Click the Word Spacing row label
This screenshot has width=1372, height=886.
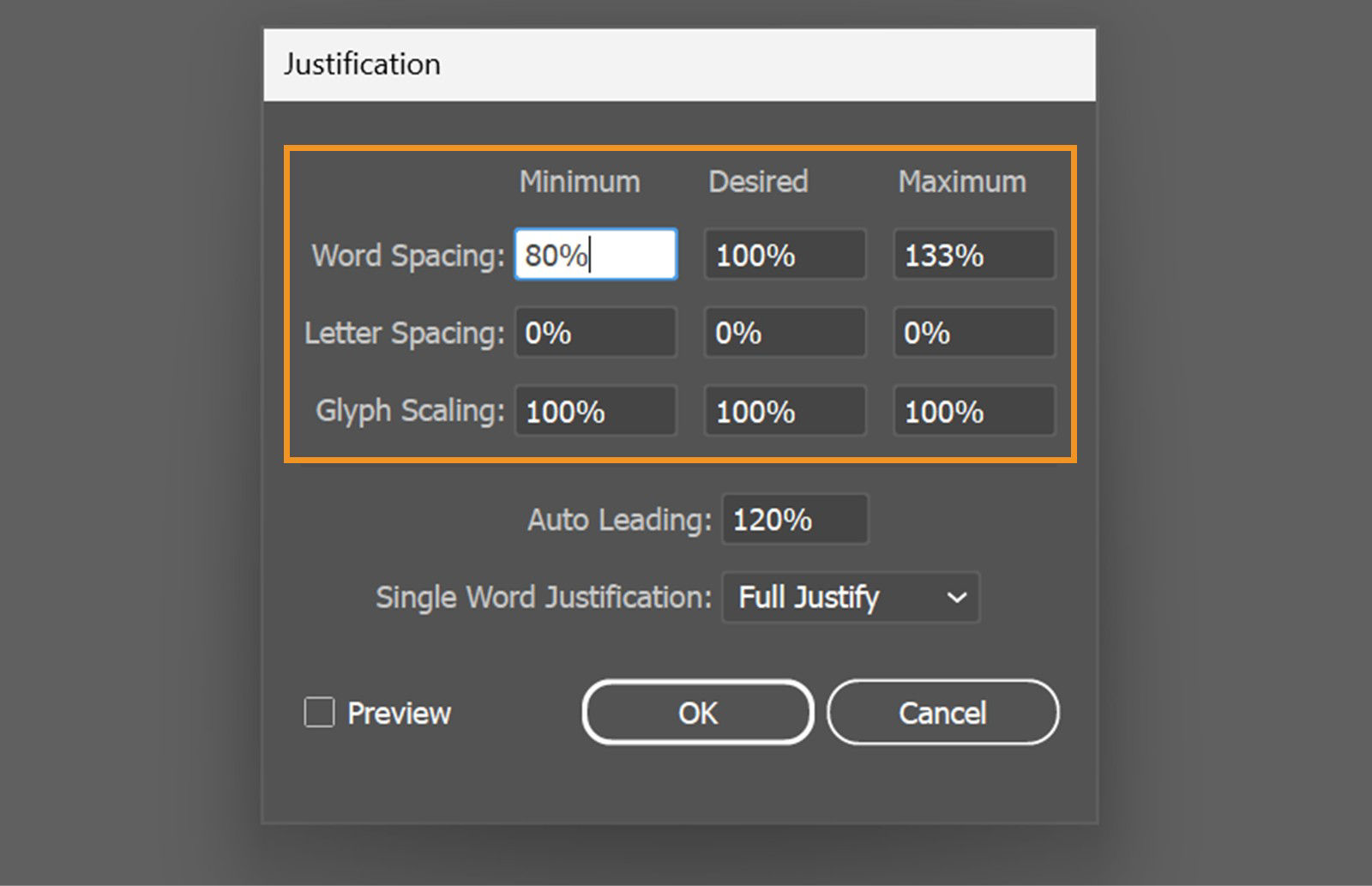tap(406, 255)
